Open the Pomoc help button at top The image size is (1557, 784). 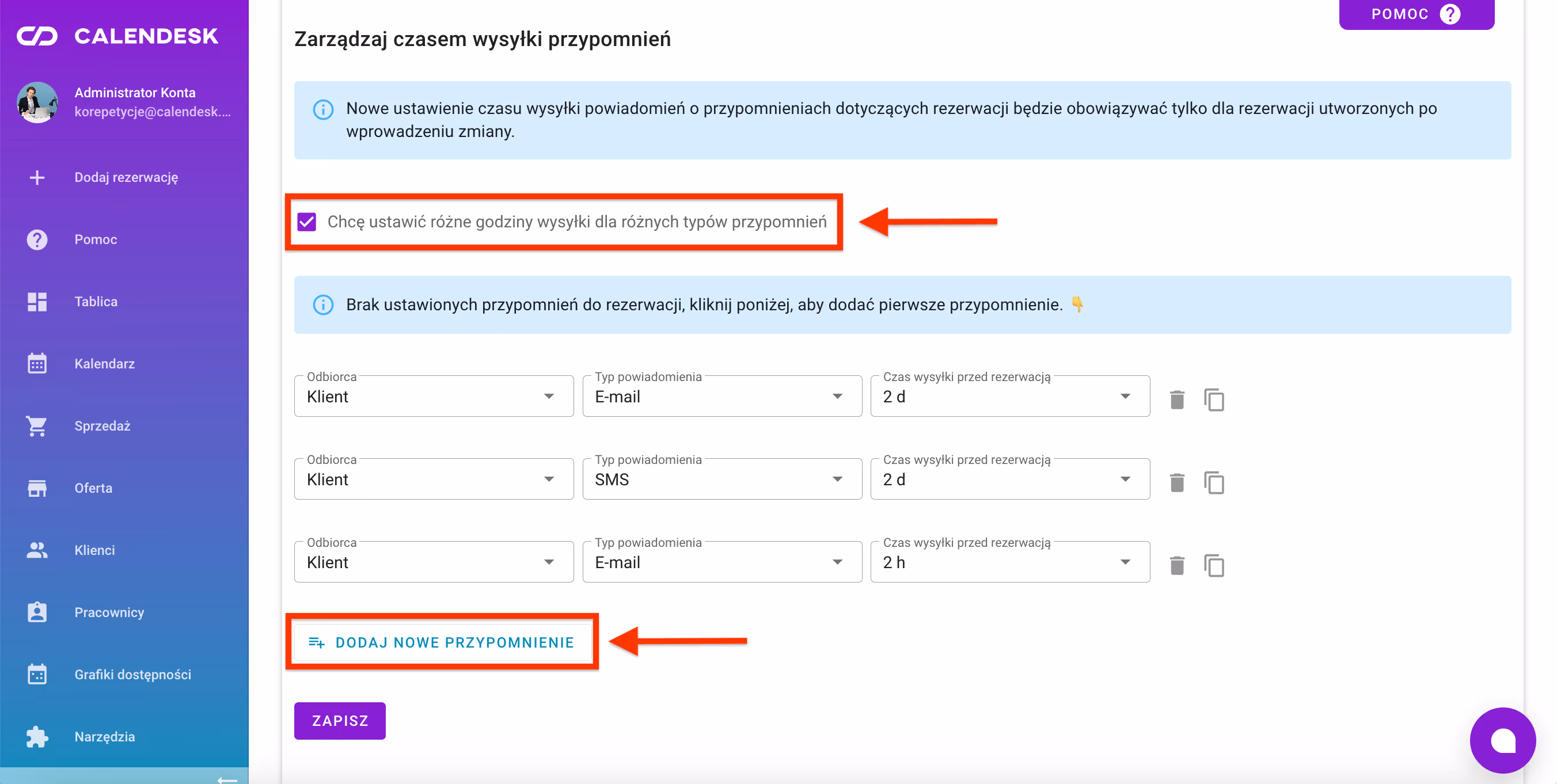pos(1415,14)
